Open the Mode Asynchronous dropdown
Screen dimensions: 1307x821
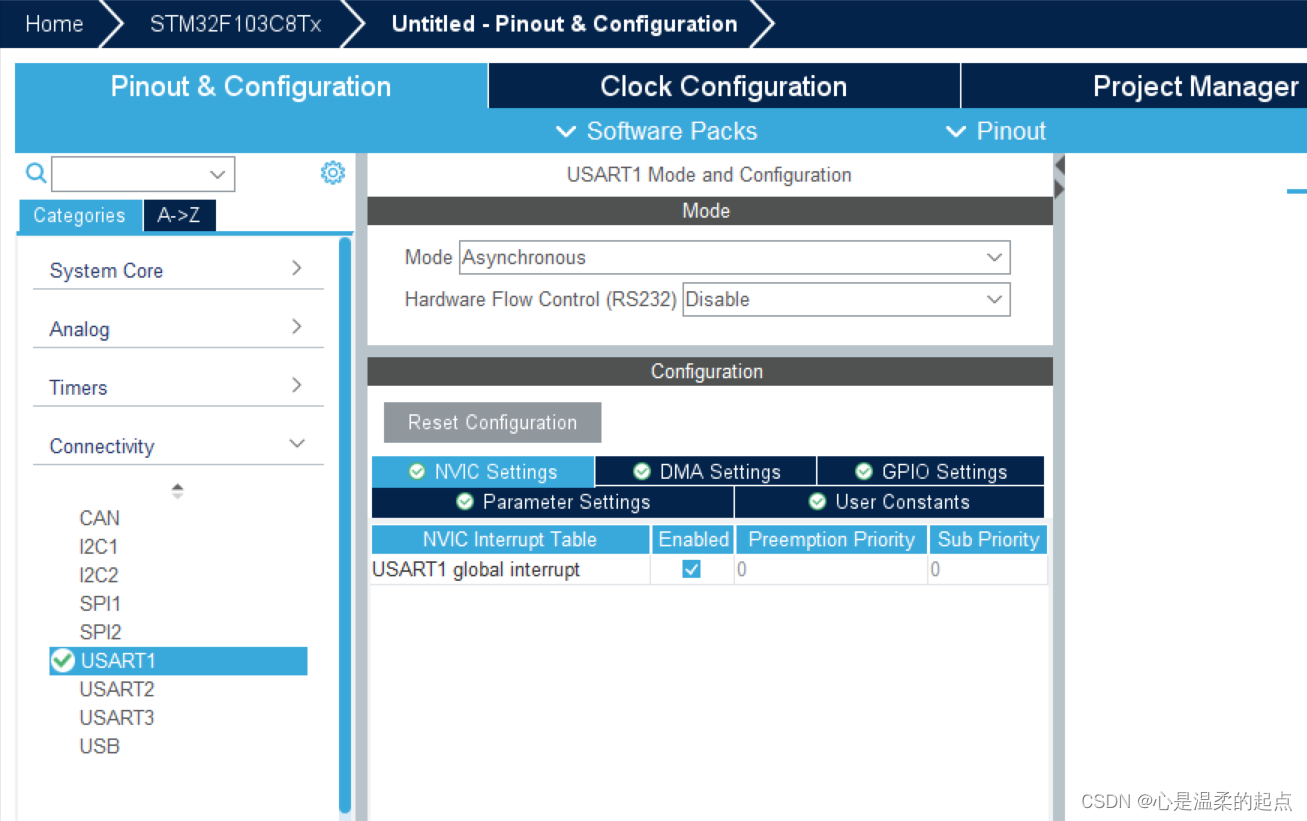click(x=735, y=257)
